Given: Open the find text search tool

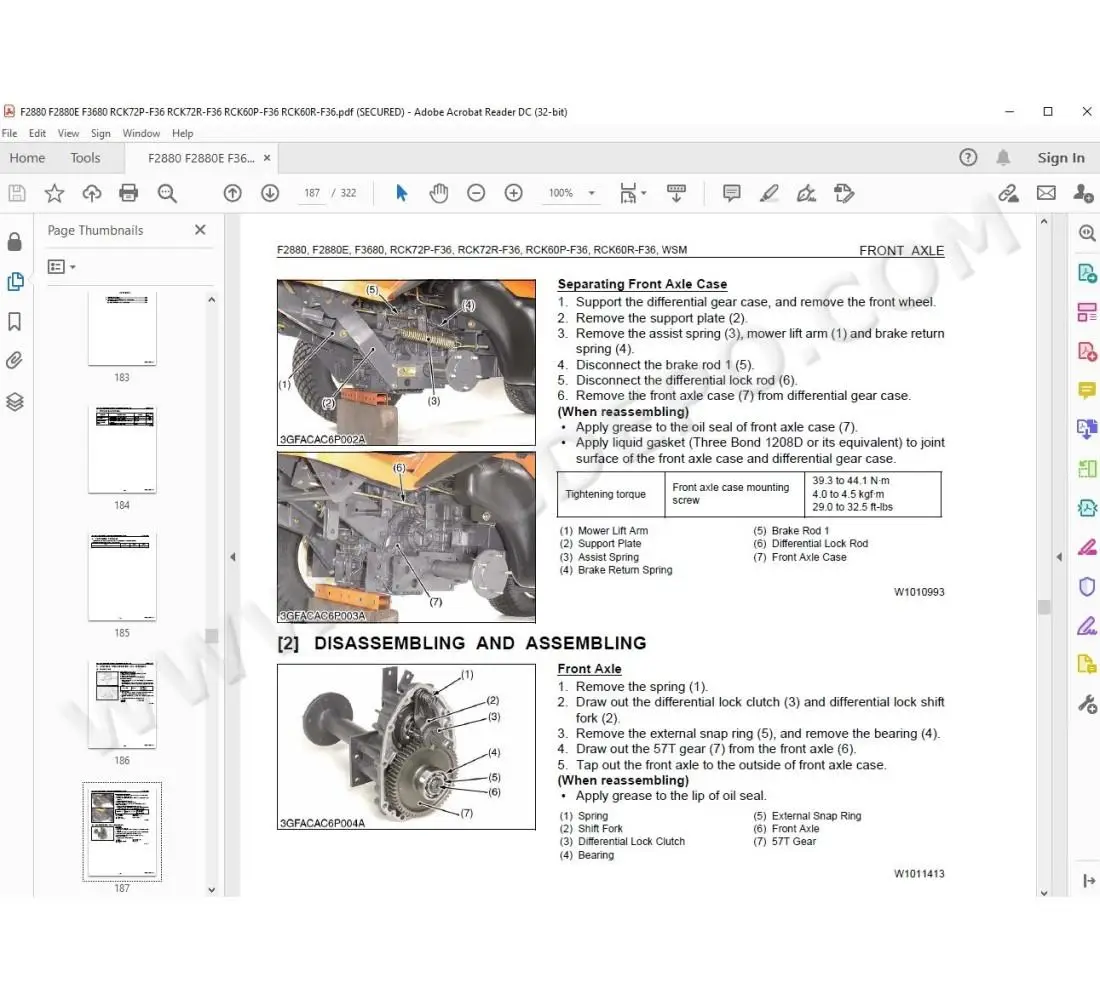Looking at the screenshot, I should tap(167, 193).
